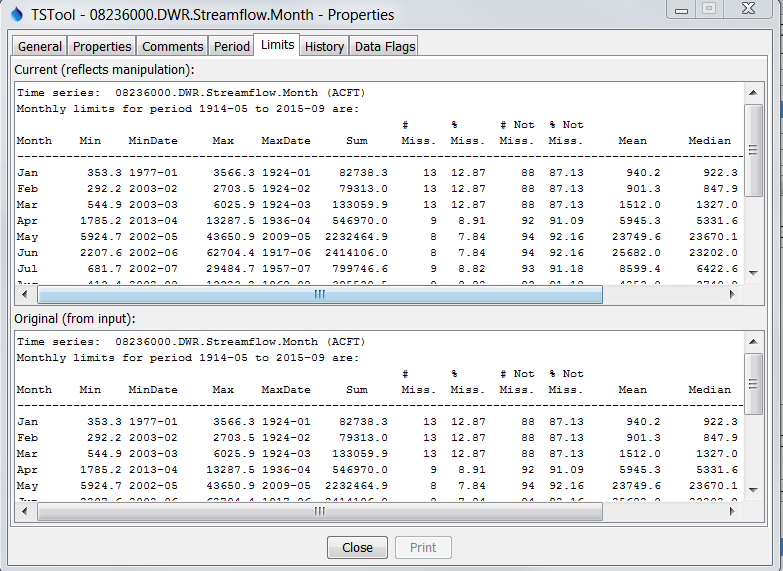Open the Data Flags tab
This screenshot has width=783, height=571.
point(385,46)
